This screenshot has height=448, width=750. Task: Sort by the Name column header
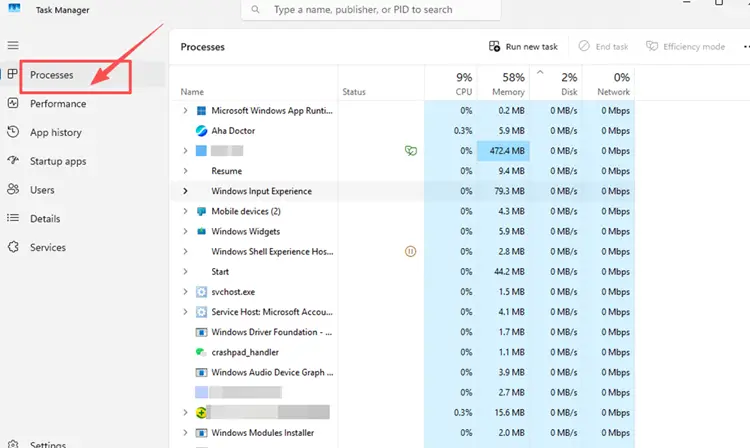pos(192,92)
